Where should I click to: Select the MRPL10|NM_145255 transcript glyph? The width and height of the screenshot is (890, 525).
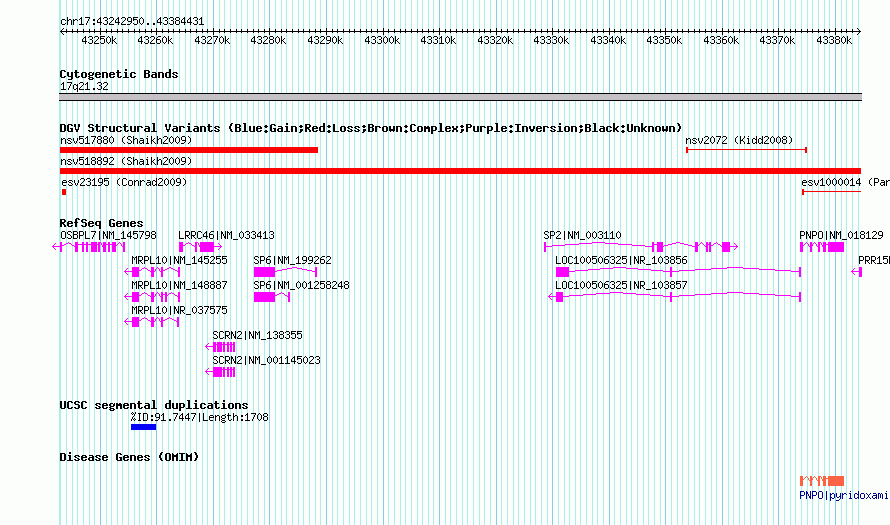coord(152,272)
